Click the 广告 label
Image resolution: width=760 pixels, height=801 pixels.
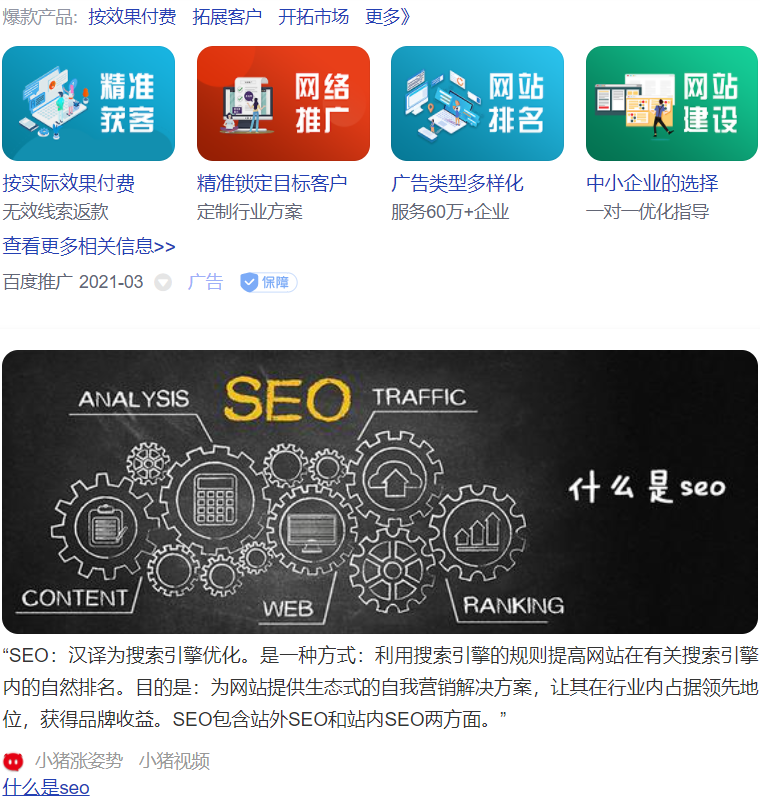coord(205,282)
